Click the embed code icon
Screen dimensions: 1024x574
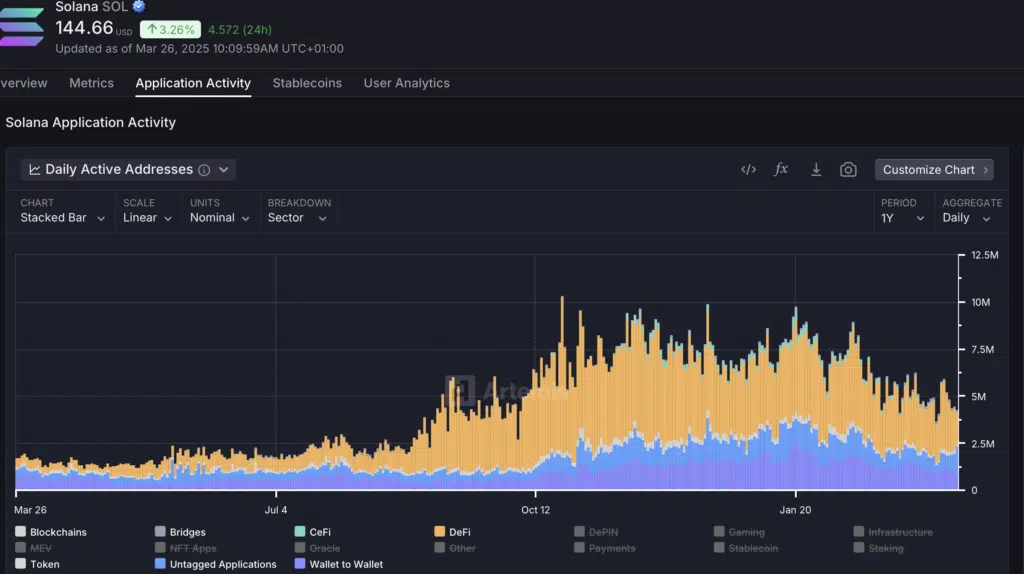(748, 170)
